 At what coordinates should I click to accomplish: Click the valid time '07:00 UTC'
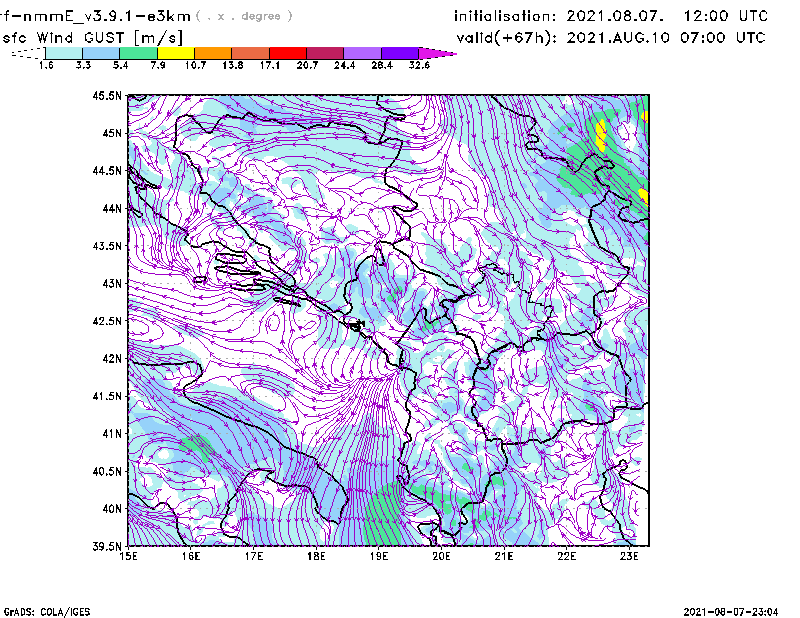tap(723, 38)
